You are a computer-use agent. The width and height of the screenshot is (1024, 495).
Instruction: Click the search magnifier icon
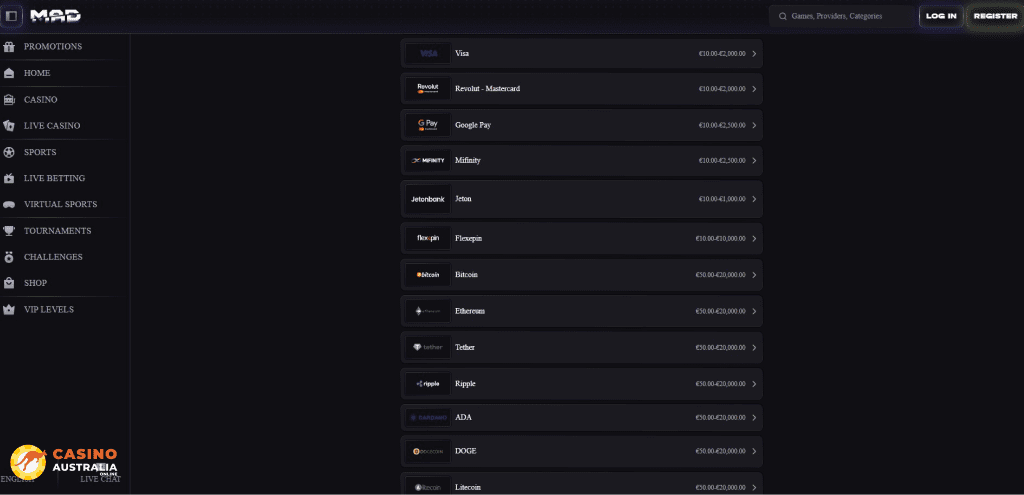[x=782, y=16]
